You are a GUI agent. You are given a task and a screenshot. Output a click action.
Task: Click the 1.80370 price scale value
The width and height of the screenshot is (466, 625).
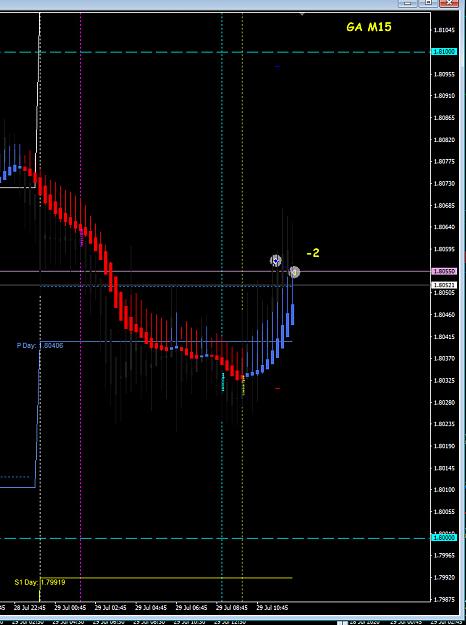444,359
